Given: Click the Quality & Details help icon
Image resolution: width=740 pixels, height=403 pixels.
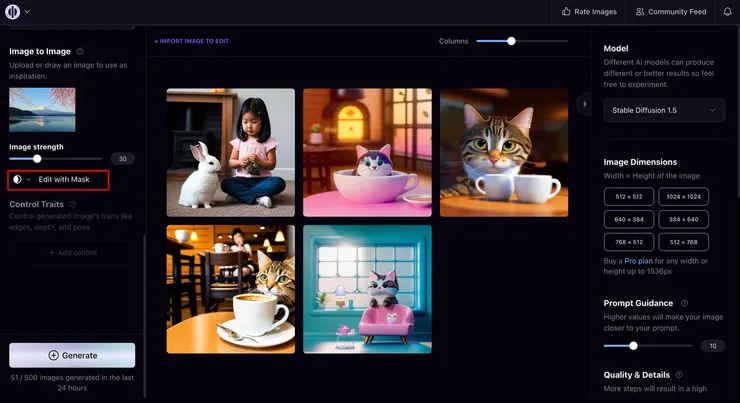Looking at the screenshot, I should (679, 375).
